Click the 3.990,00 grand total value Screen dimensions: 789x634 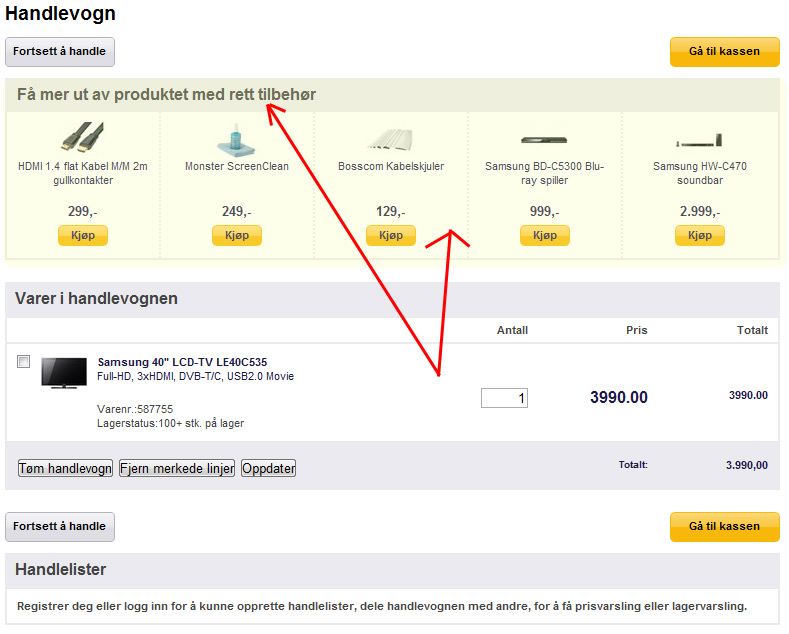pyautogui.click(x=747, y=465)
